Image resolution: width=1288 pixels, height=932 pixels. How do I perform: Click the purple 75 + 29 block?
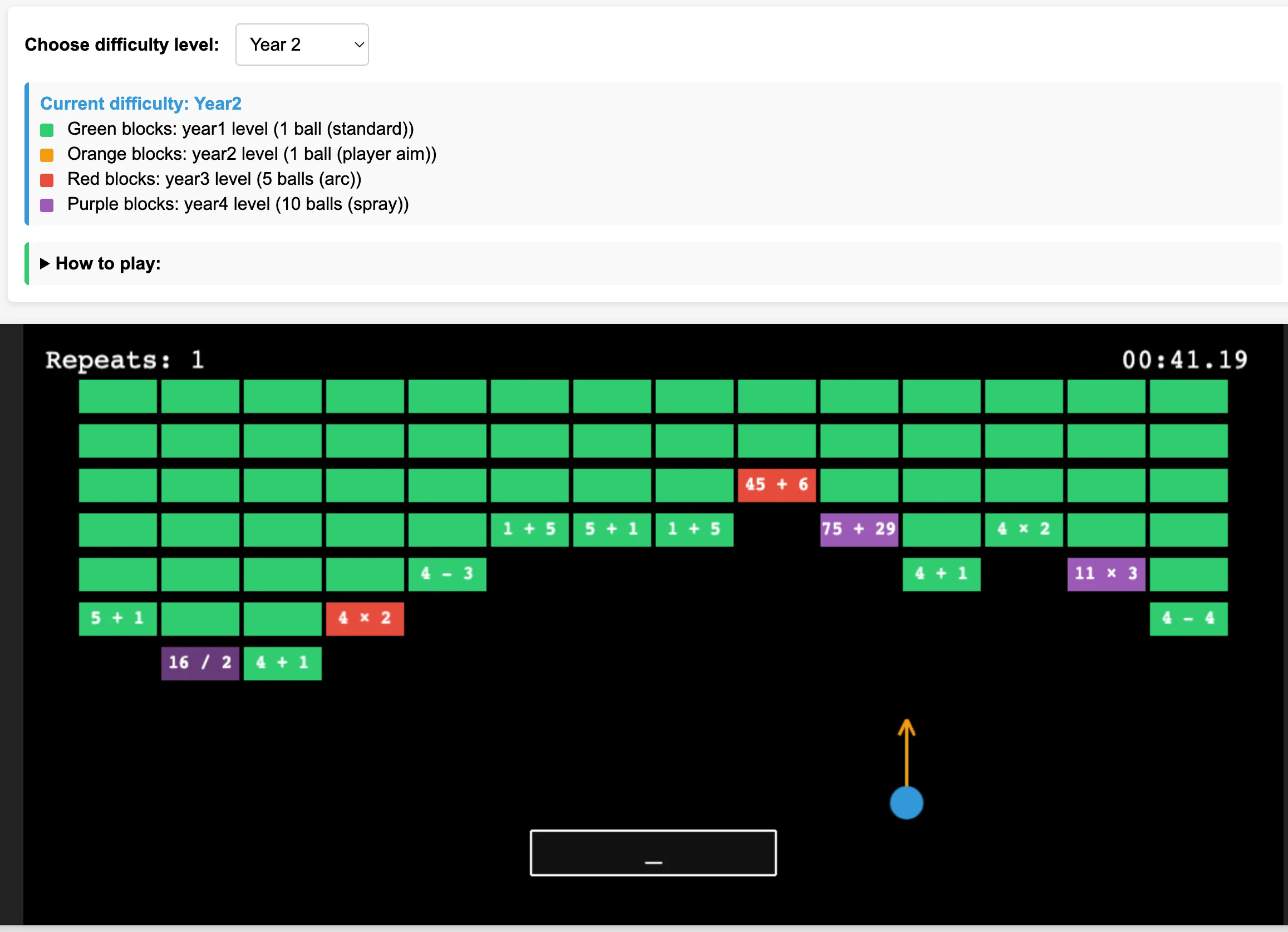click(x=859, y=529)
